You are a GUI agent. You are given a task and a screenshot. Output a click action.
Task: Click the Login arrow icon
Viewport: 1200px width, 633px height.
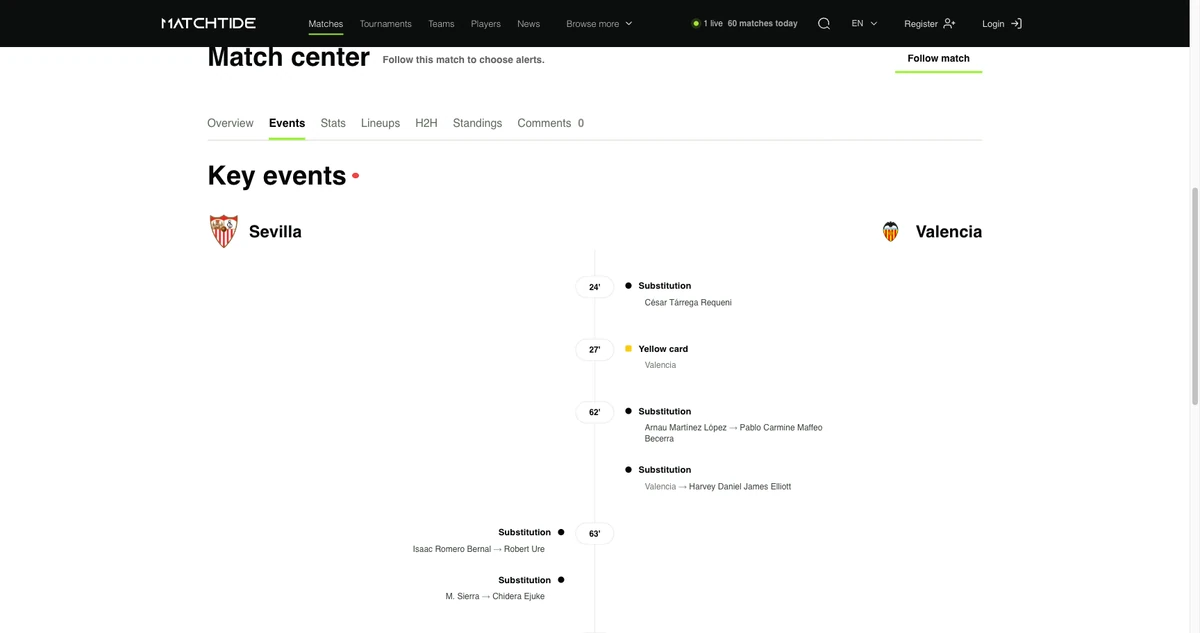coord(1016,23)
